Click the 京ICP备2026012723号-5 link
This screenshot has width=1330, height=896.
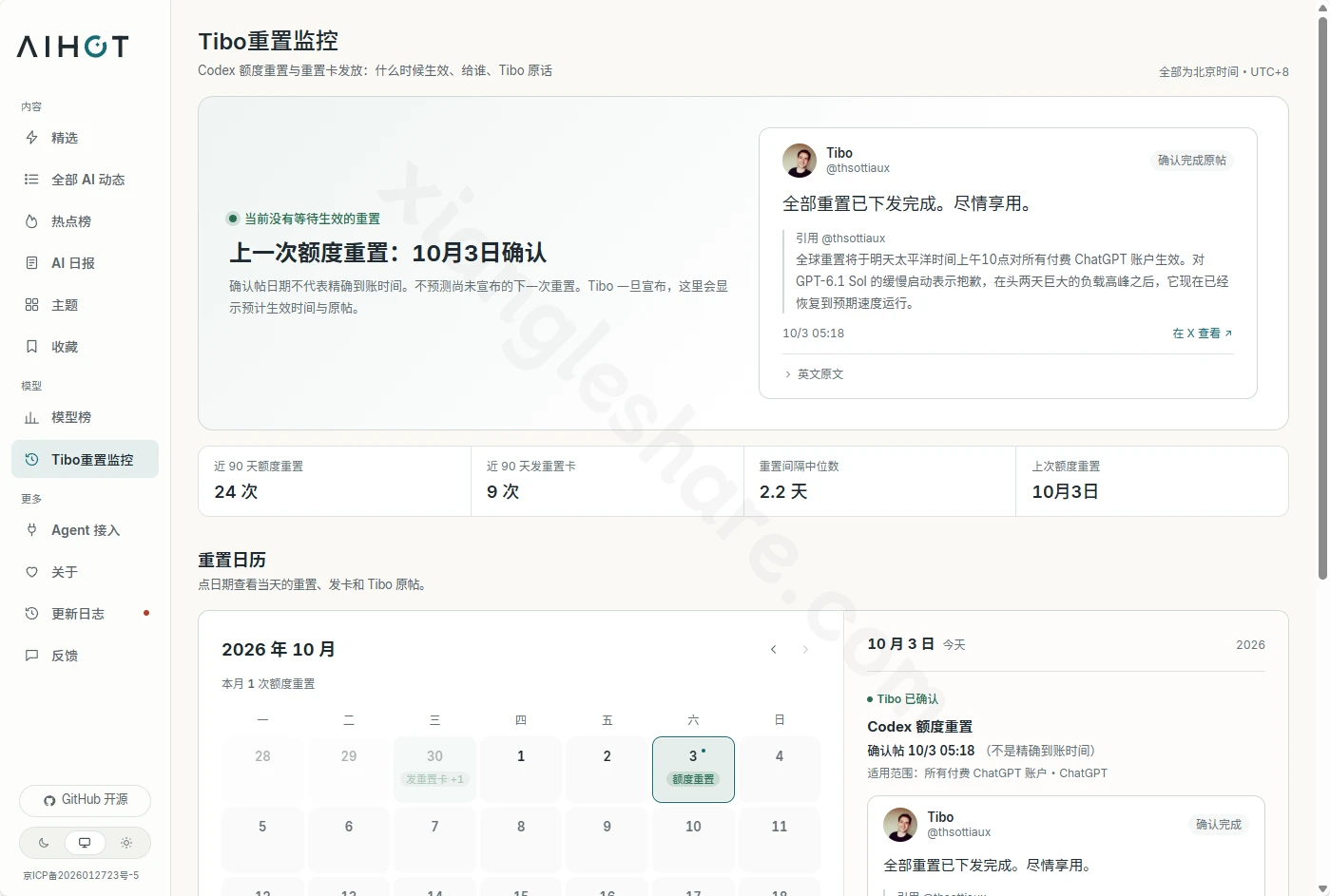point(81,875)
